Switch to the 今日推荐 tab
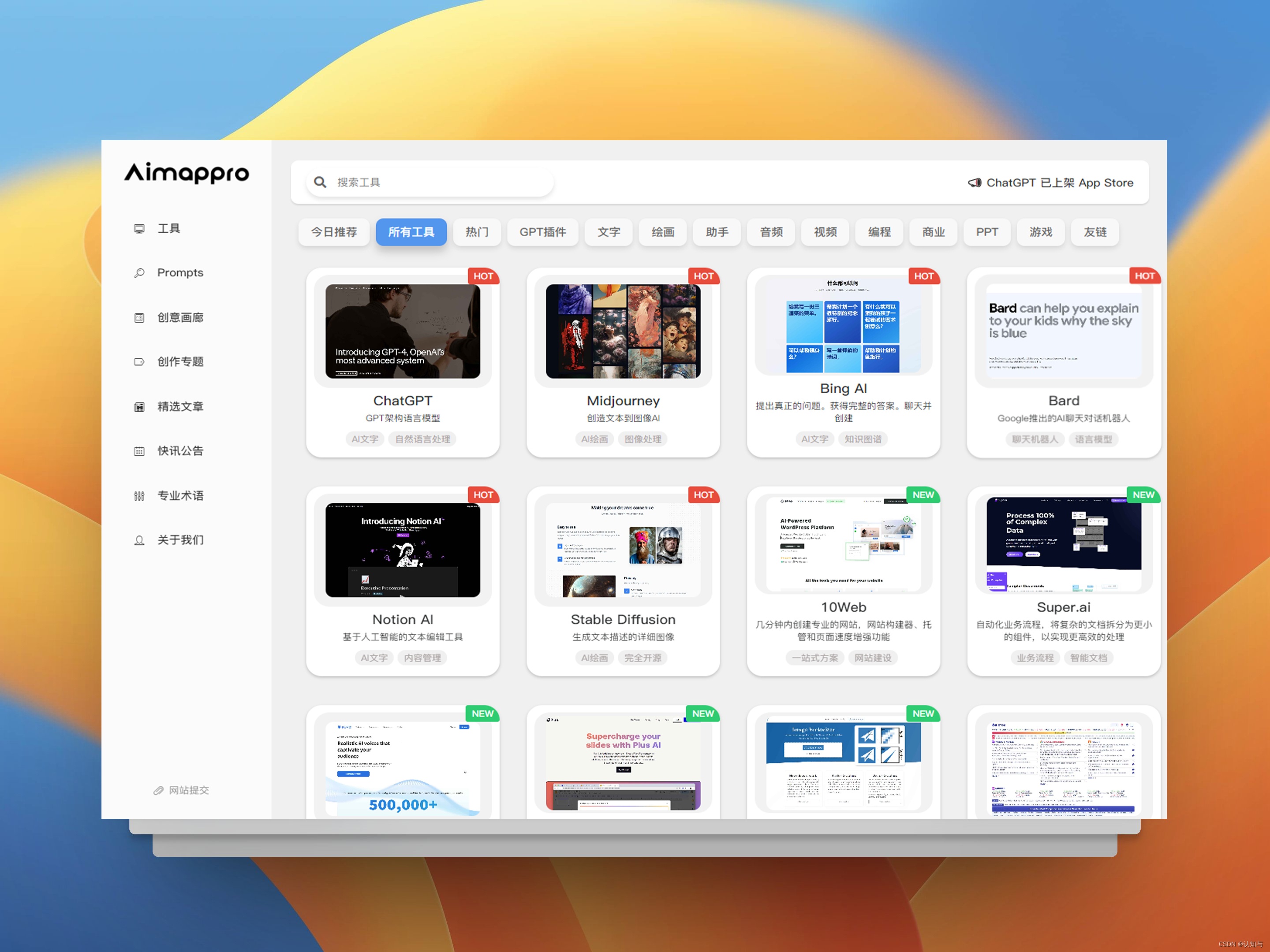This screenshot has height=952, width=1270. (333, 232)
